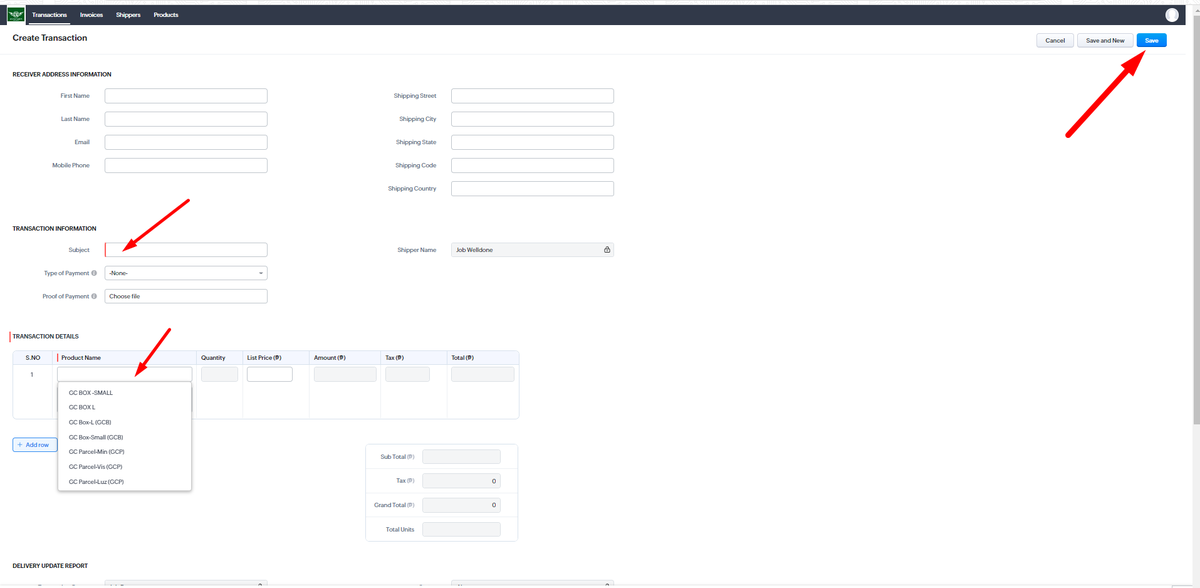1200x588 pixels.
Task: Click the S.NO column header
Action: coord(33,358)
